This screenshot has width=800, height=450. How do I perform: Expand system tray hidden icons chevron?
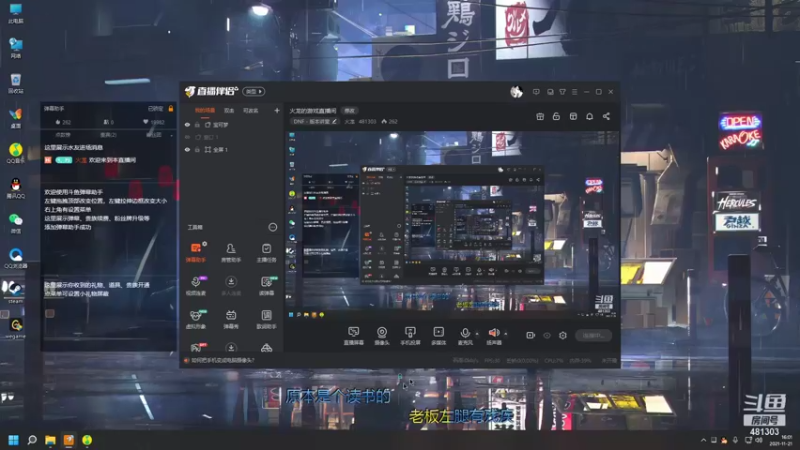[704, 440]
